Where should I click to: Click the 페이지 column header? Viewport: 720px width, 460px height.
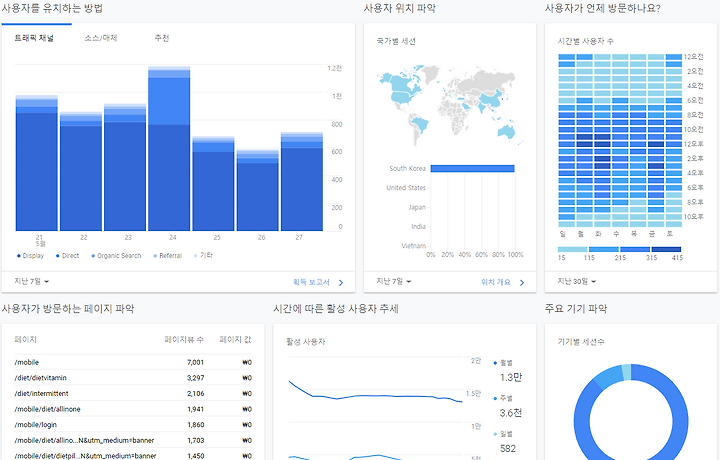tap(25, 340)
